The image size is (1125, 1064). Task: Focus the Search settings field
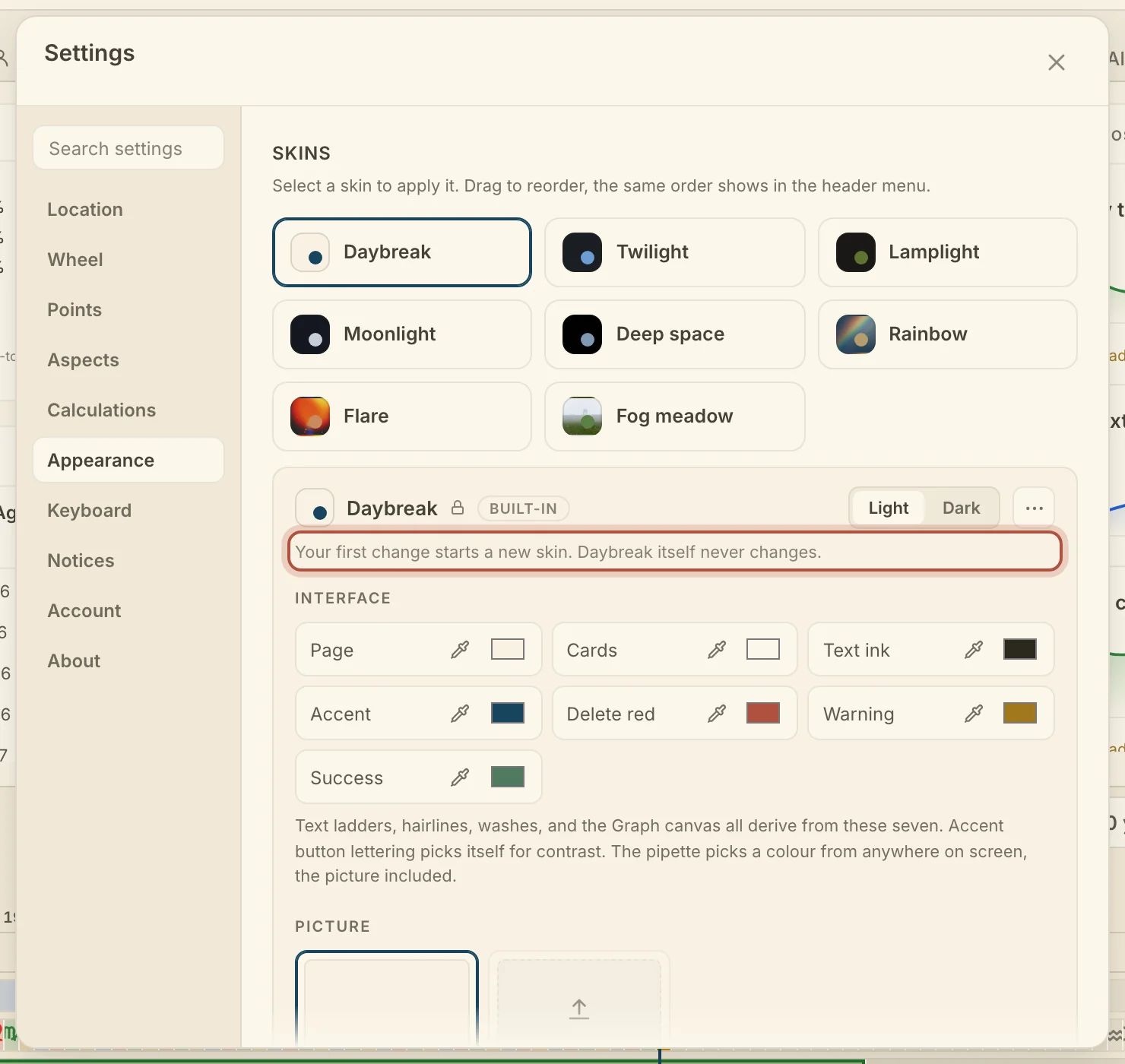tap(128, 148)
